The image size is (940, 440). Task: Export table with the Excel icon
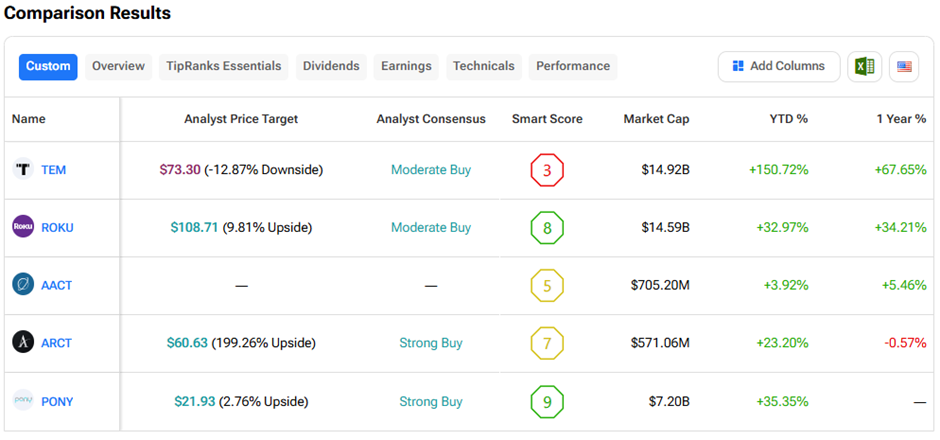pyautogui.click(x=864, y=66)
